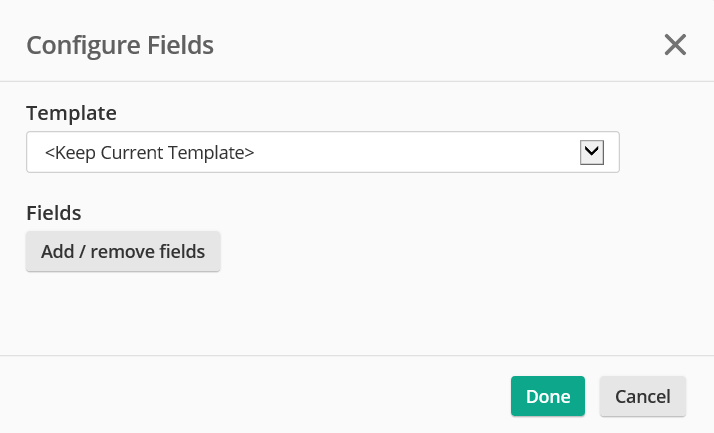
Task: Select the Keep Current Template combo box
Action: pos(322,152)
